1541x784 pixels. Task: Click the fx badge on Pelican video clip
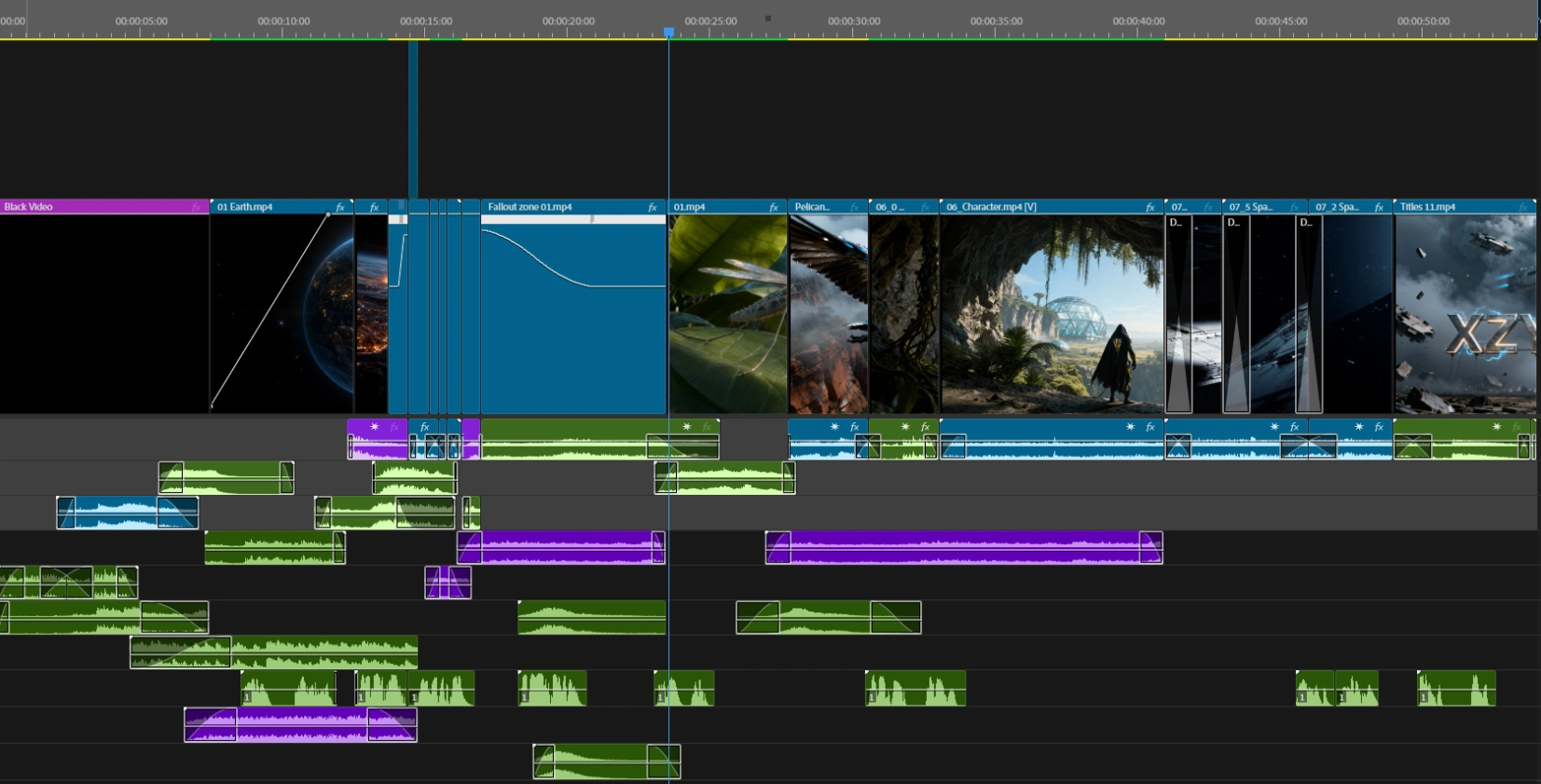tap(855, 207)
